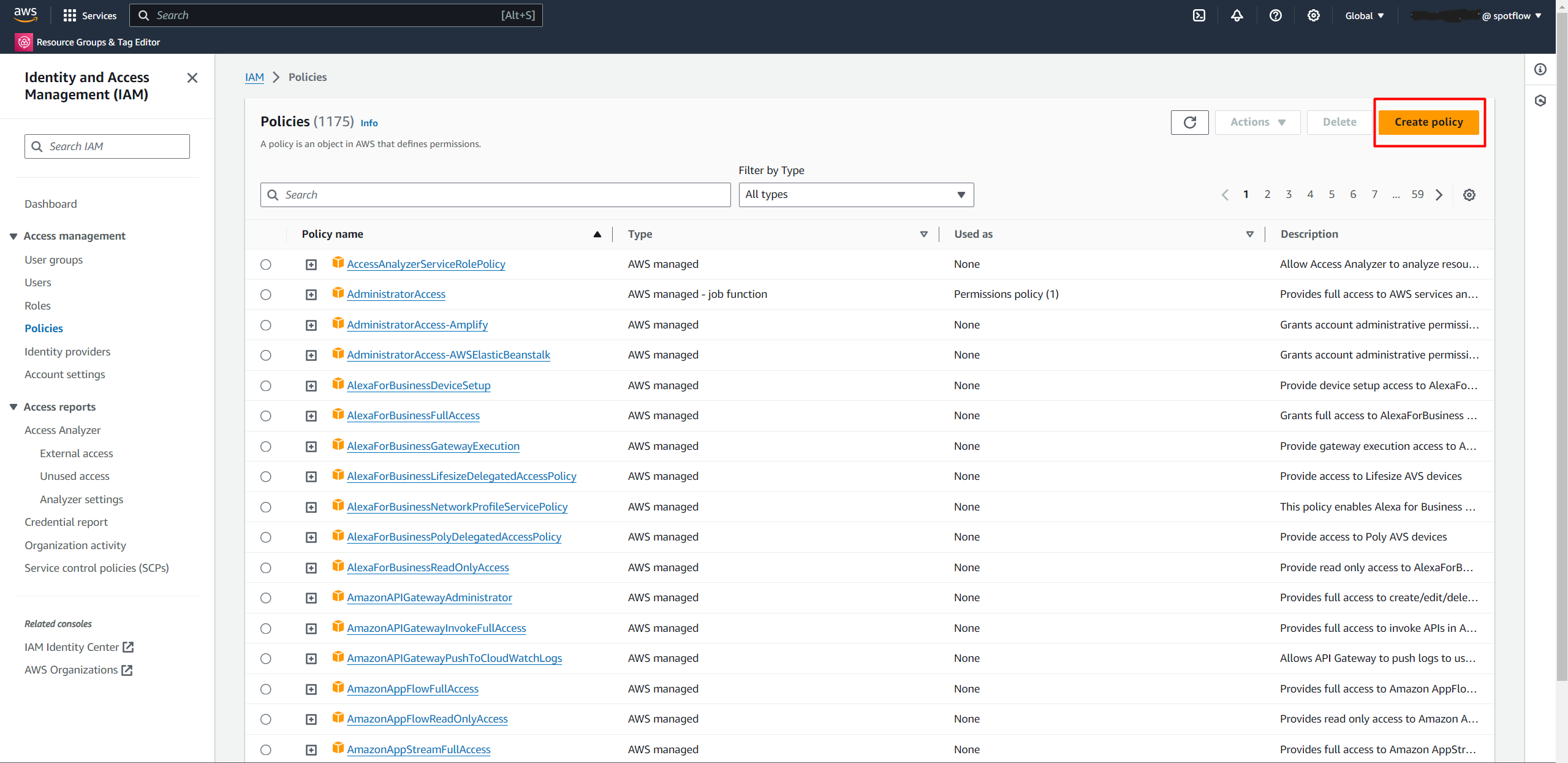Filter the Used as column header arrow
This screenshot has height=763, width=1568.
point(1250,234)
